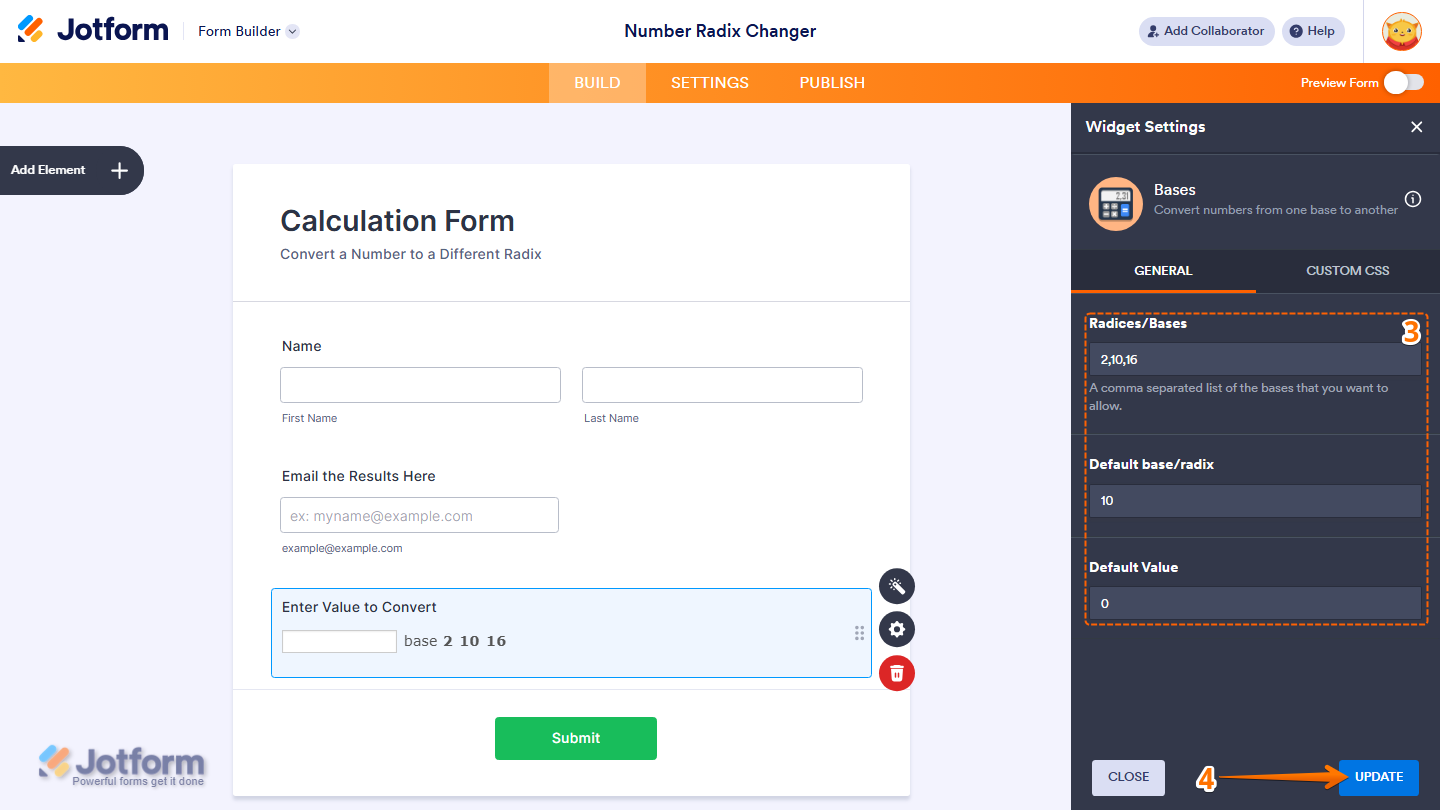Click the UPDATE button
The width and height of the screenshot is (1440, 810).
tap(1378, 777)
